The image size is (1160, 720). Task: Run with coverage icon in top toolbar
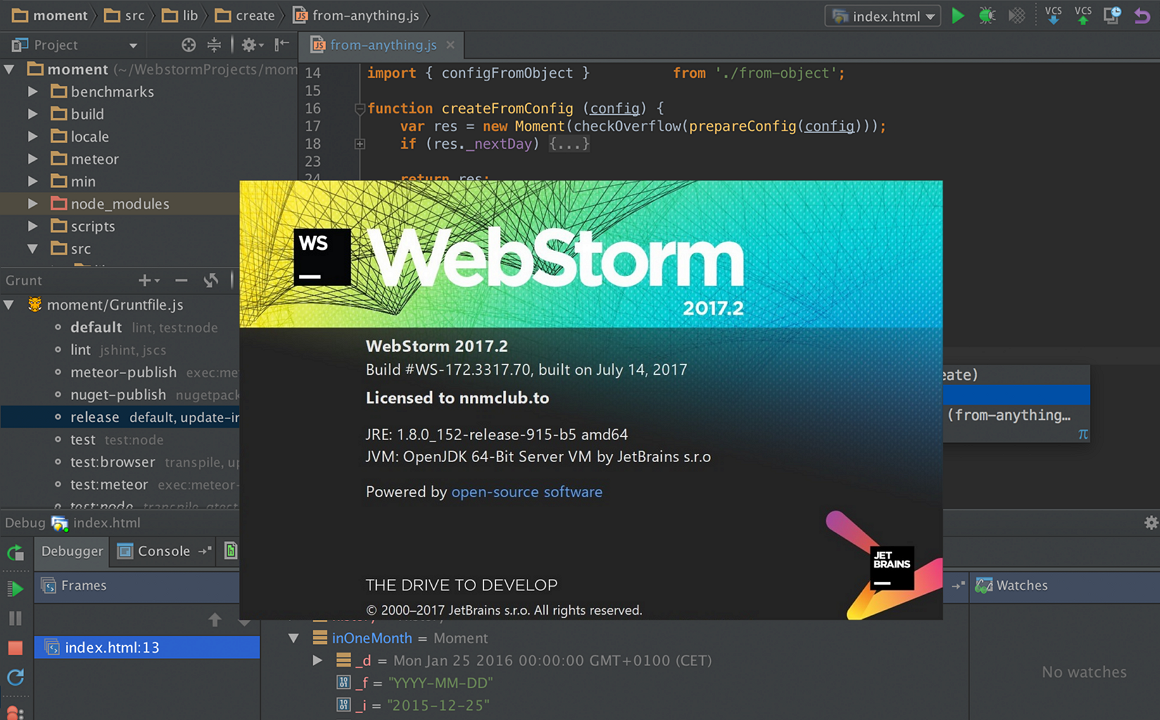tap(1018, 16)
